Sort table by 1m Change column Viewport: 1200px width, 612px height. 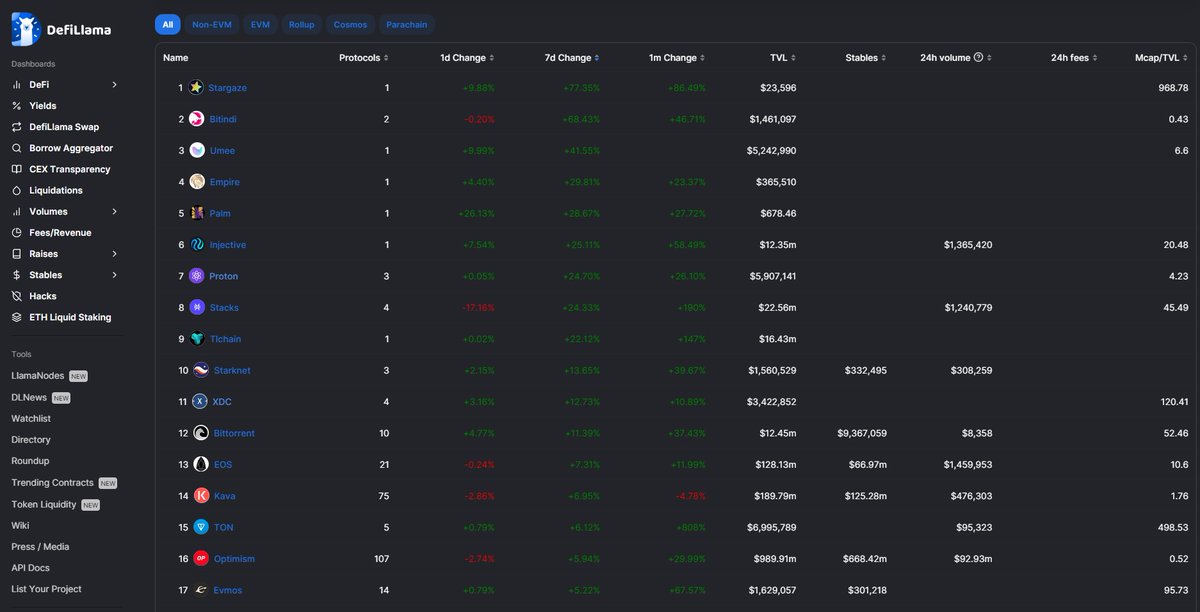[678, 58]
